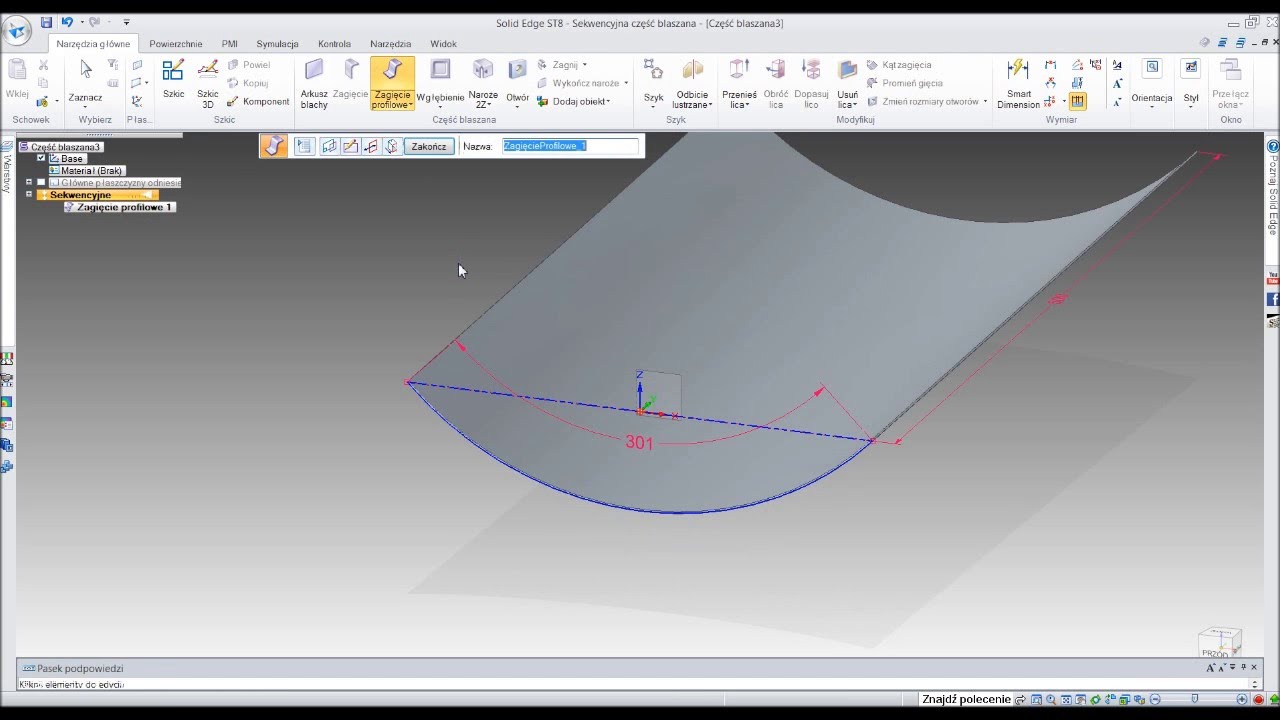This screenshot has height=720, width=1280.
Task: Click the Komponent tool
Action: (259, 101)
